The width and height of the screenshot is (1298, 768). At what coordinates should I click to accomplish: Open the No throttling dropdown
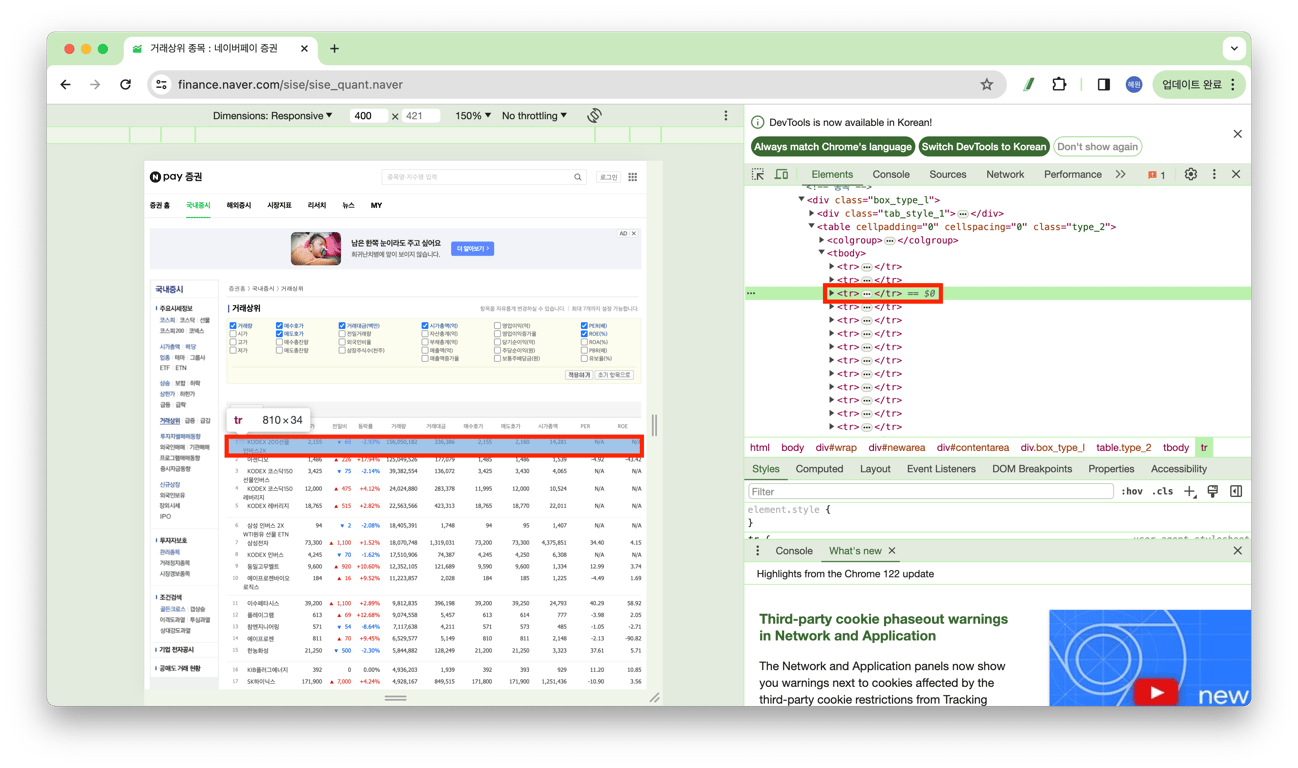click(x=534, y=116)
